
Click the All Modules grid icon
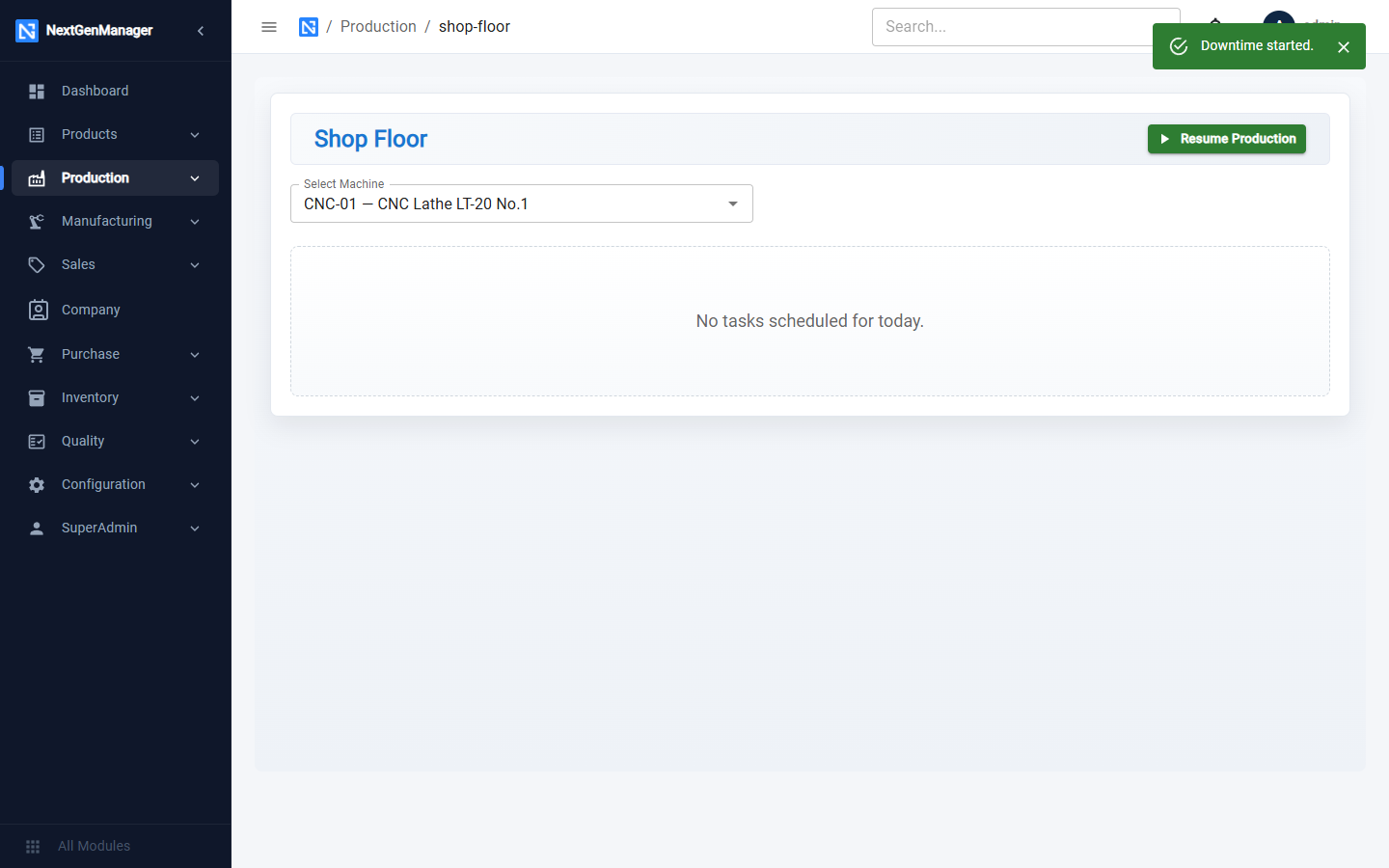point(33,847)
